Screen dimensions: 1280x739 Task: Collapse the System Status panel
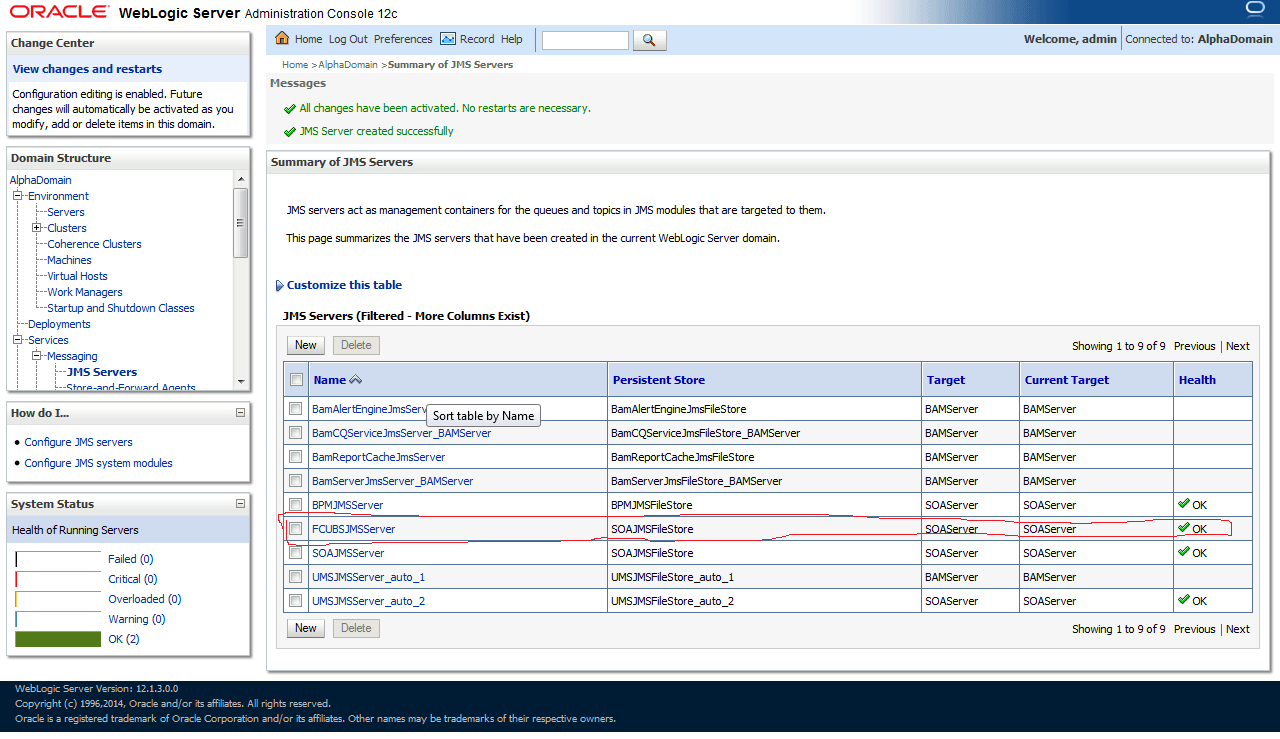[x=240, y=504]
